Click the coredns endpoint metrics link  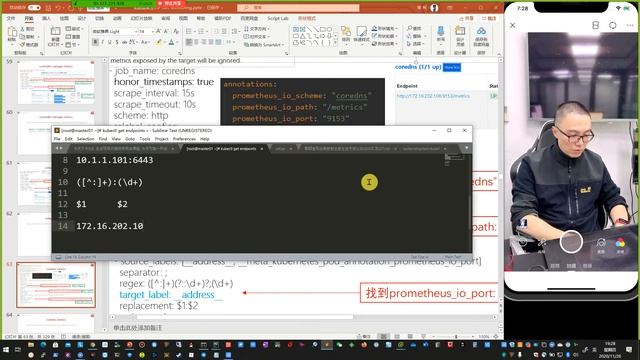pos(433,96)
